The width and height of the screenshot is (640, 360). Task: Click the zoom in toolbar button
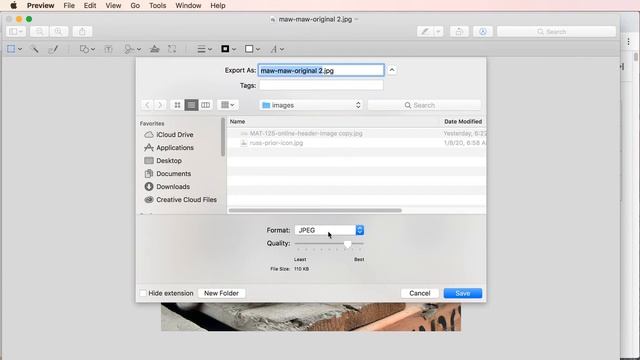click(x=59, y=31)
